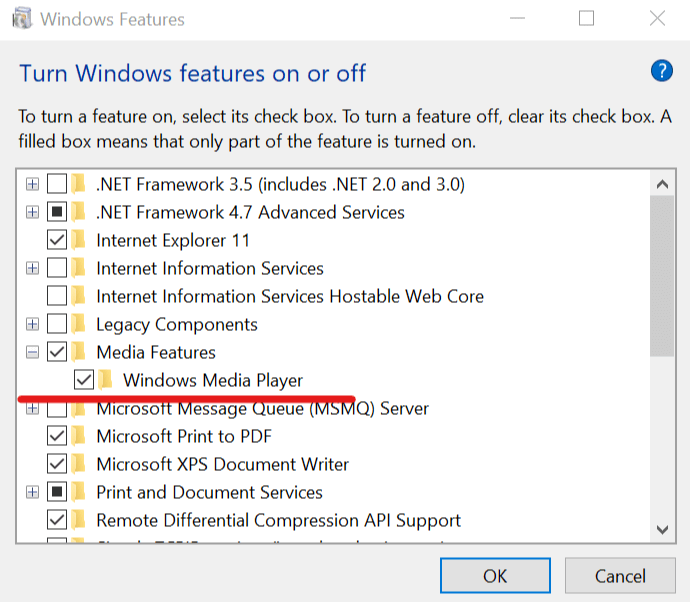The image size is (690, 603).
Task: Click the Cancel button
Action: tap(620, 575)
